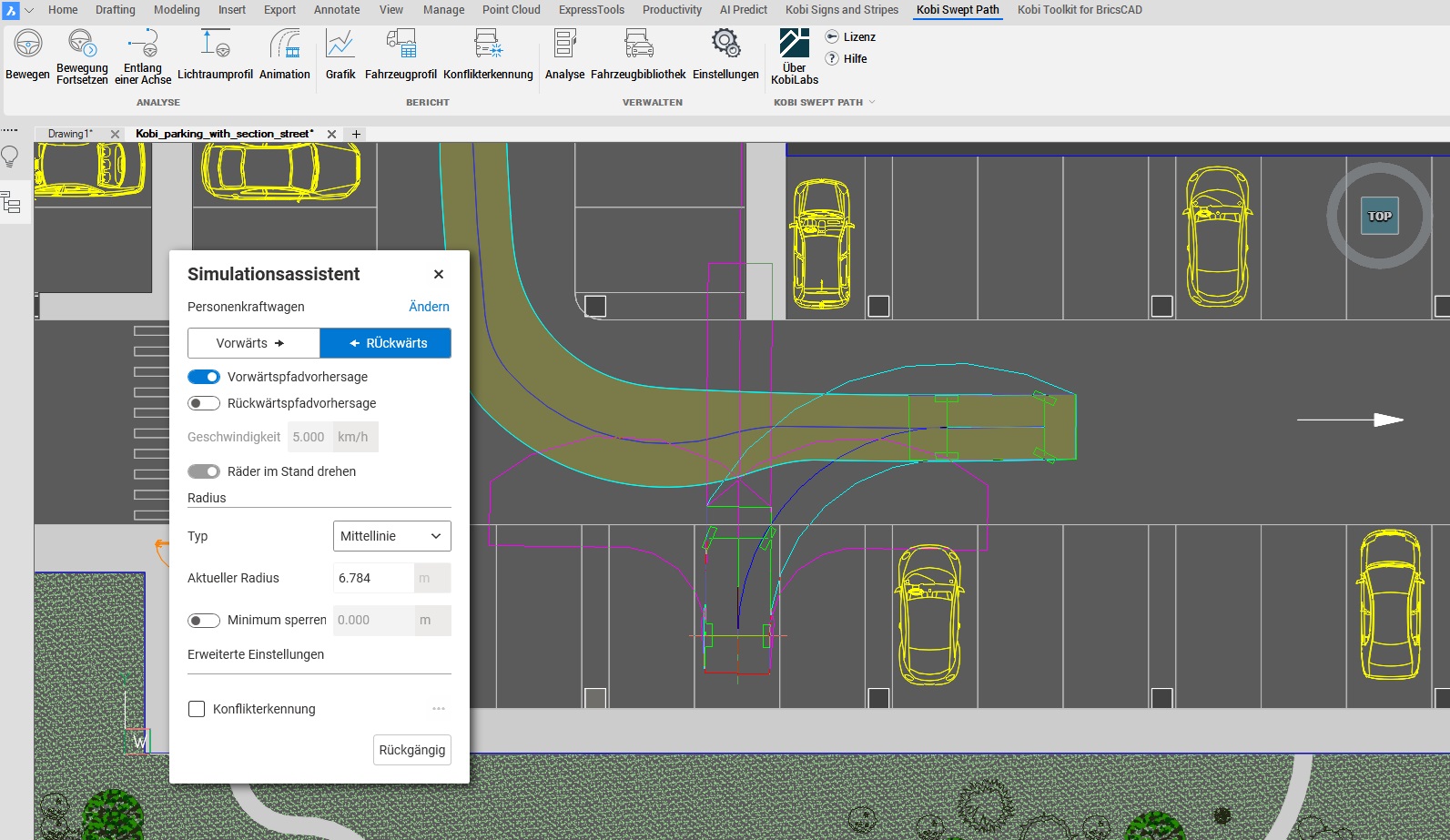Click the Aktueller Radius value field
Screen dimensions: 1450x840
coord(373,578)
